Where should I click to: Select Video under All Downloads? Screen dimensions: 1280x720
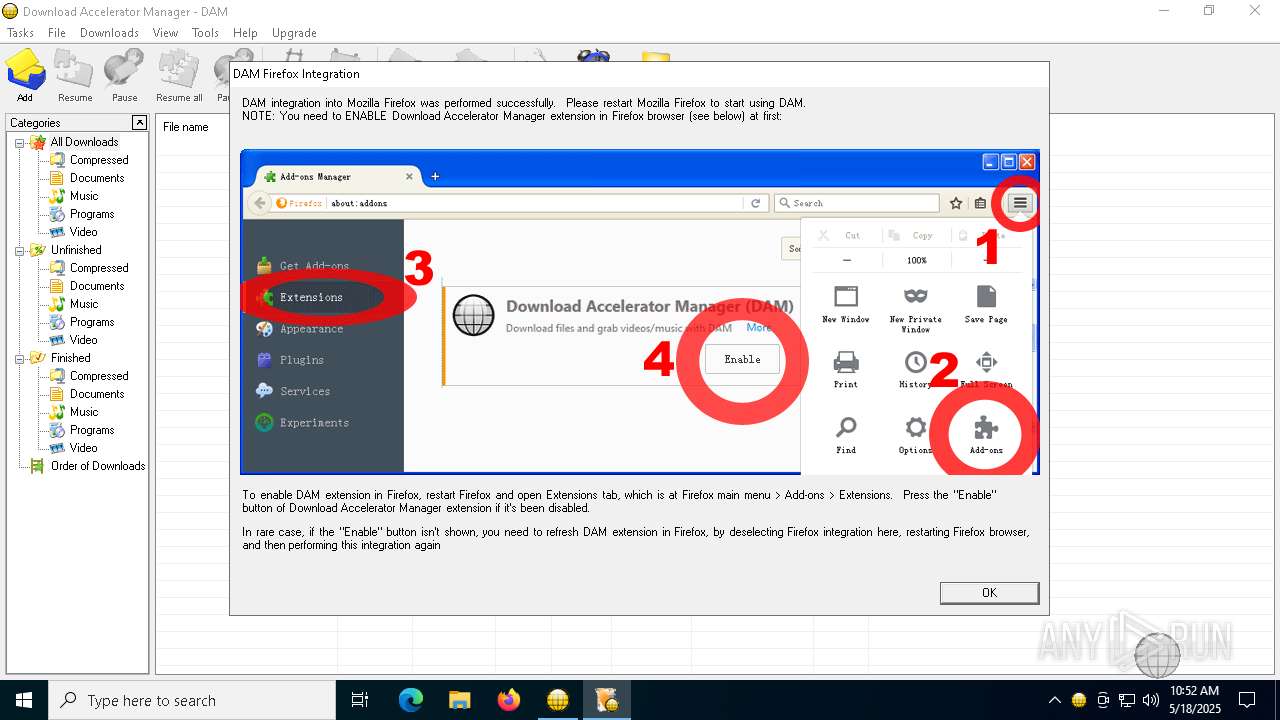pos(83,232)
